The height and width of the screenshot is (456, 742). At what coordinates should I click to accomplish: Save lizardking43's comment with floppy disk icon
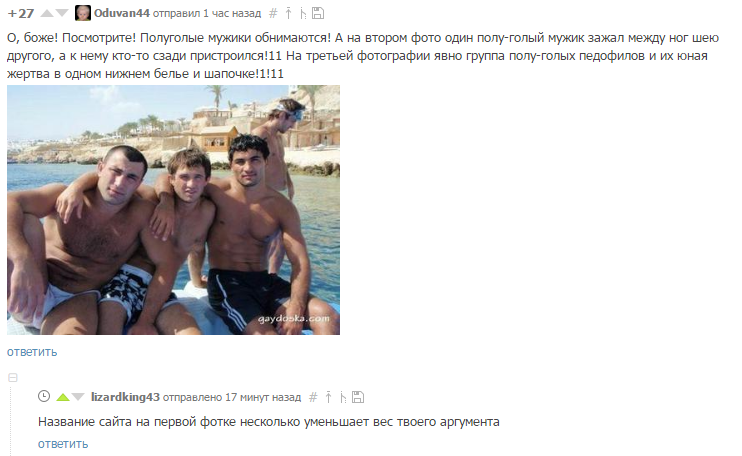pos(358,397)
